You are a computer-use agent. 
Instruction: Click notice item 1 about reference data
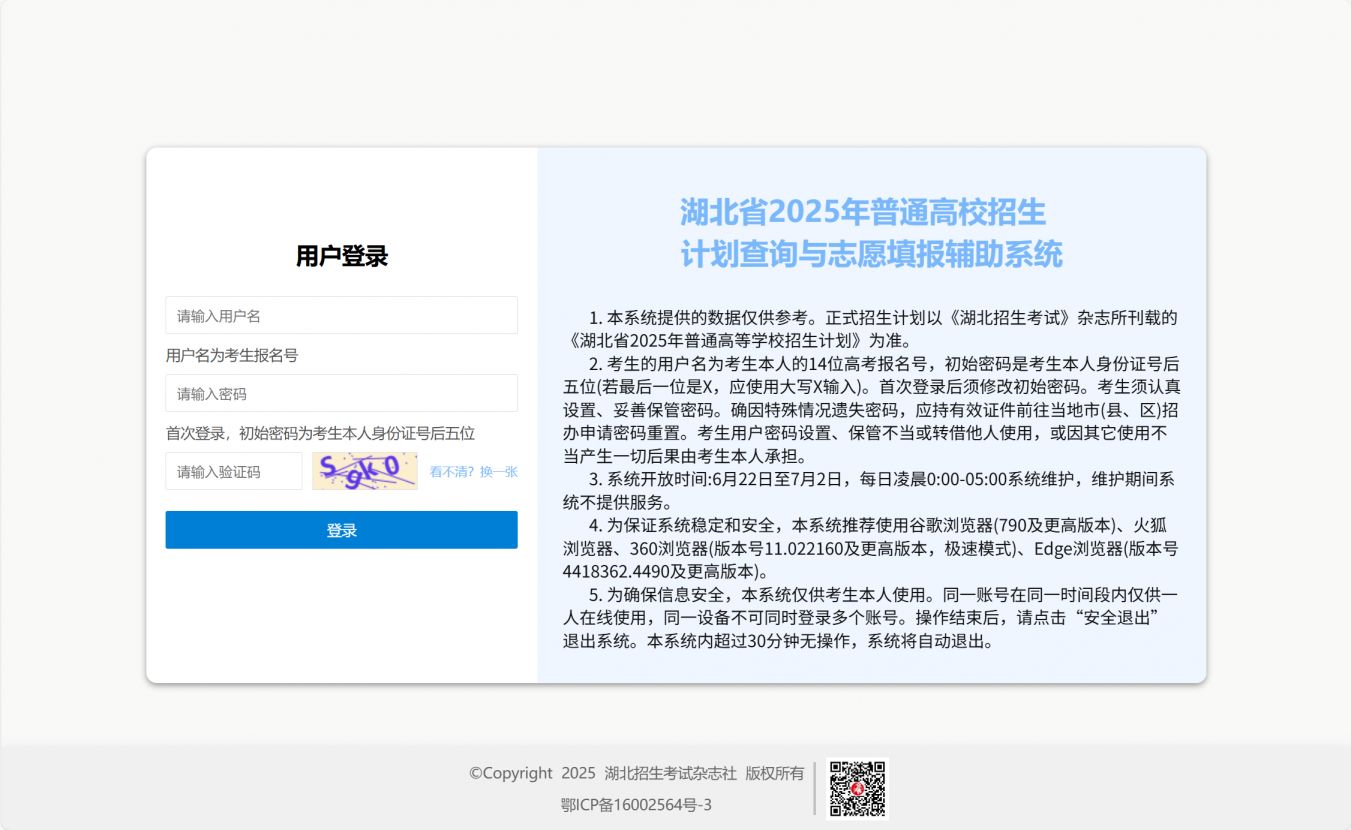click(x=870, y=329)
